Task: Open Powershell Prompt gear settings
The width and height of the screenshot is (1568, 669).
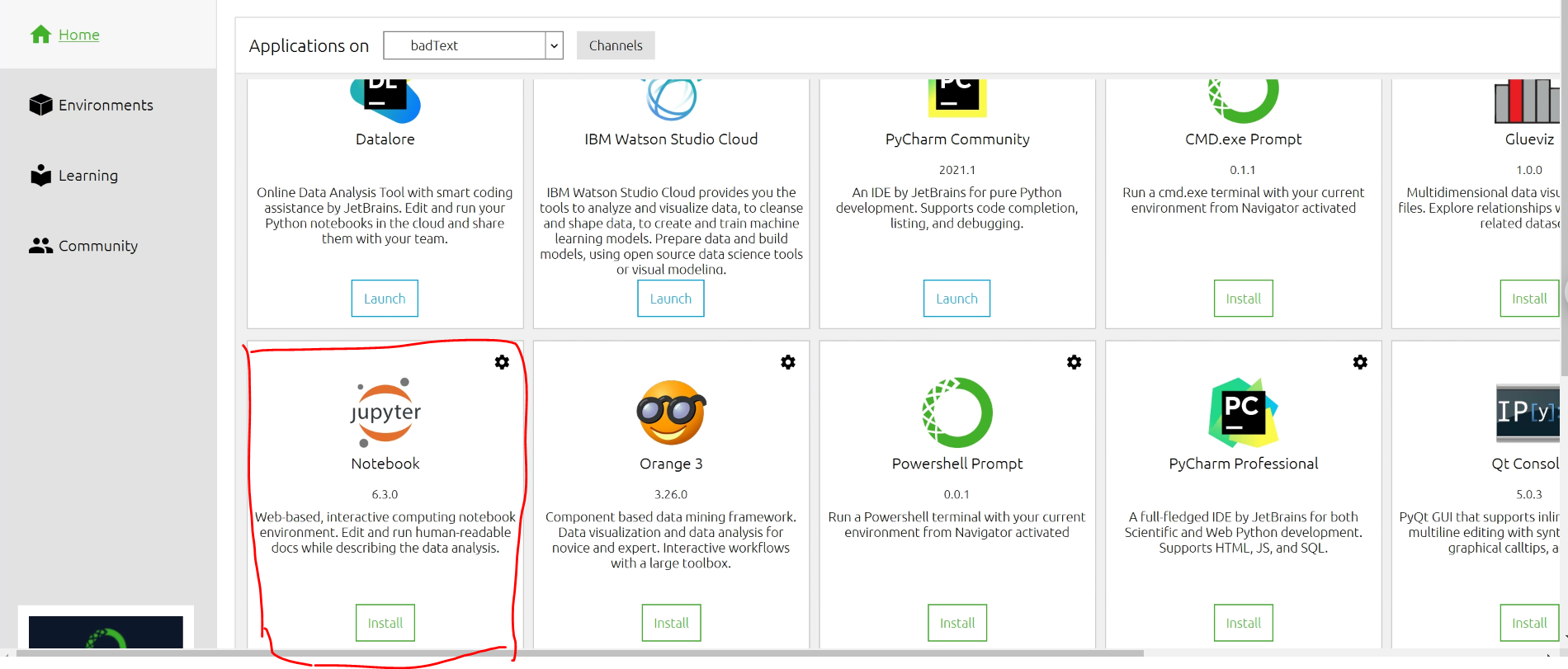Action: point(1074,362)
